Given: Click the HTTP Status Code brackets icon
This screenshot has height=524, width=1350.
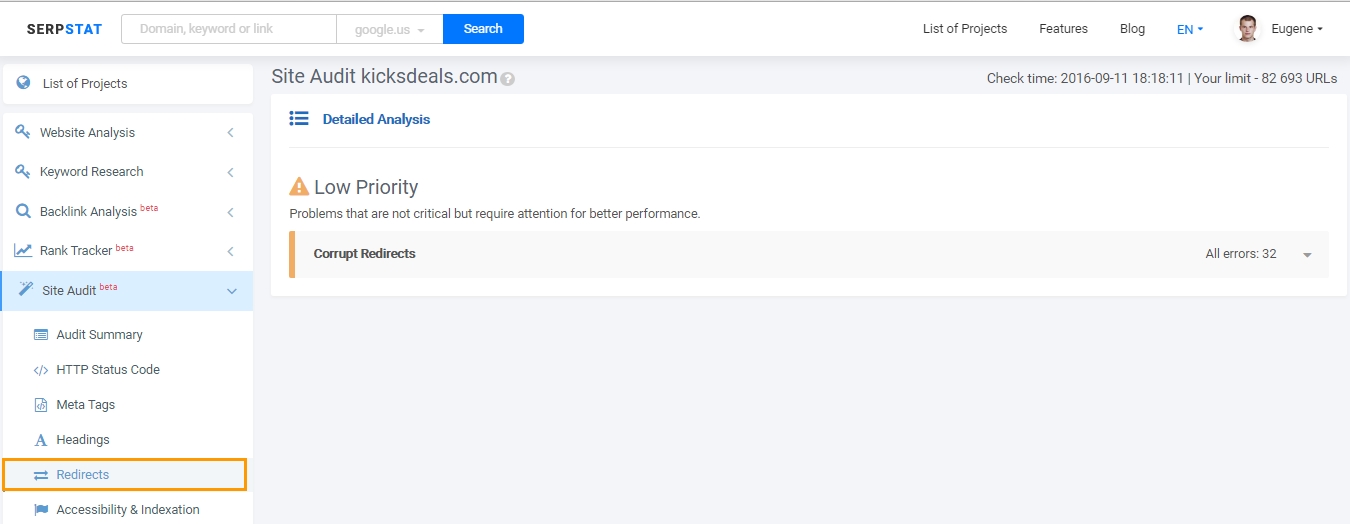Looking at the screenshot, I should tap(41, 370).
